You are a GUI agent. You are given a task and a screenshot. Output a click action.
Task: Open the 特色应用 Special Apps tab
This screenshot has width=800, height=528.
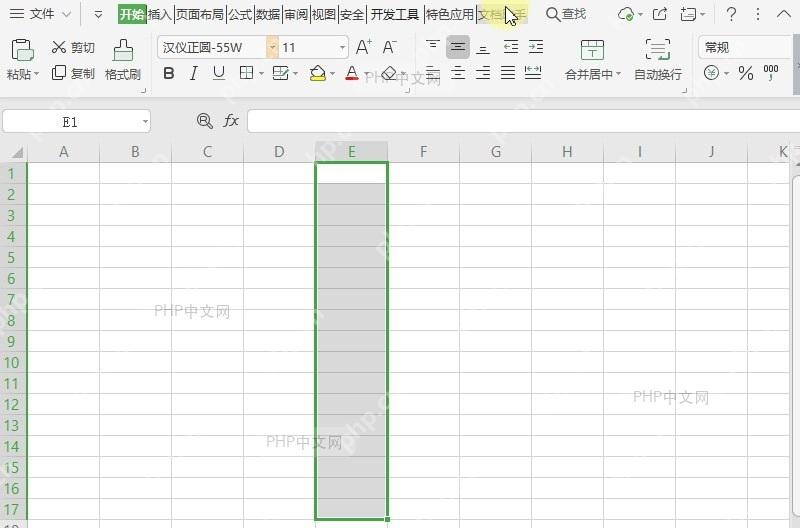tap(449, 14)
